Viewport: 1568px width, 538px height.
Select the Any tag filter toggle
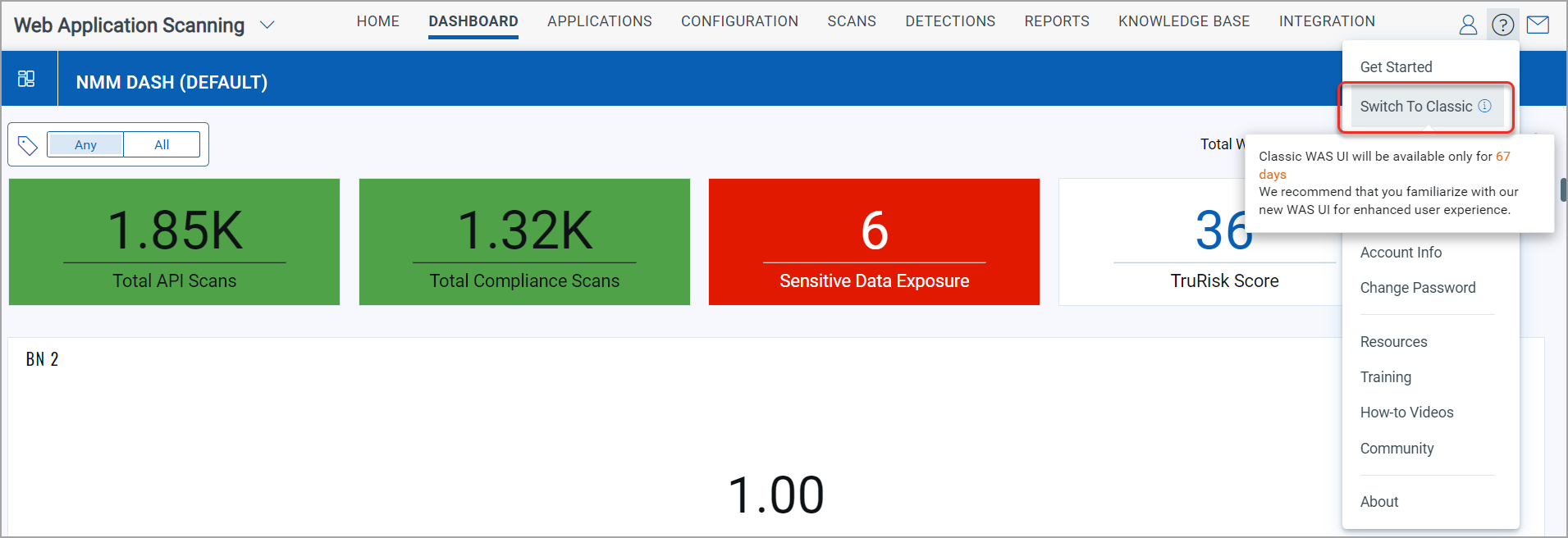pyautogui.click(x=85, y=144)
